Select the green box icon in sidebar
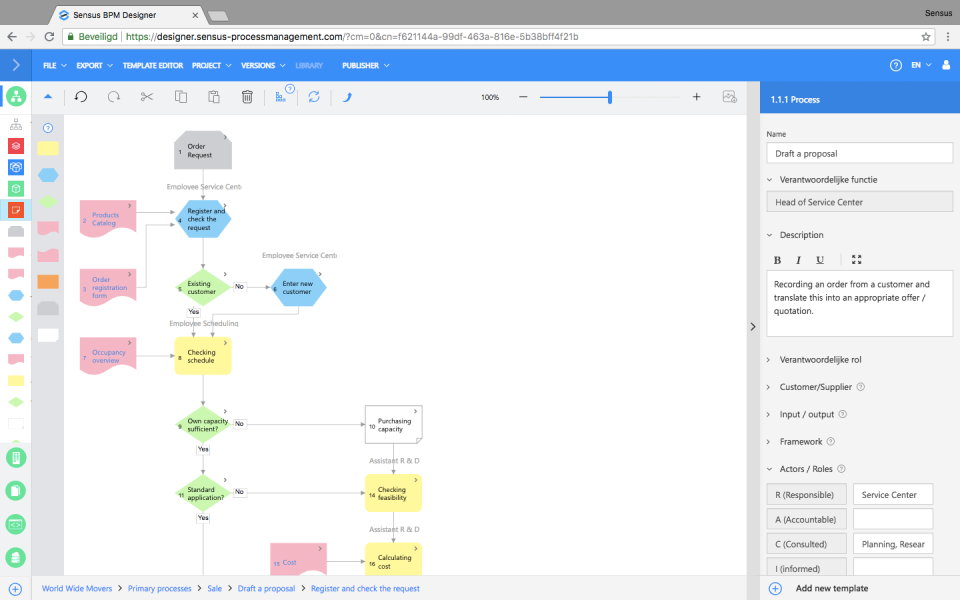The image size is (960, 600). click(x=16, y=189)
